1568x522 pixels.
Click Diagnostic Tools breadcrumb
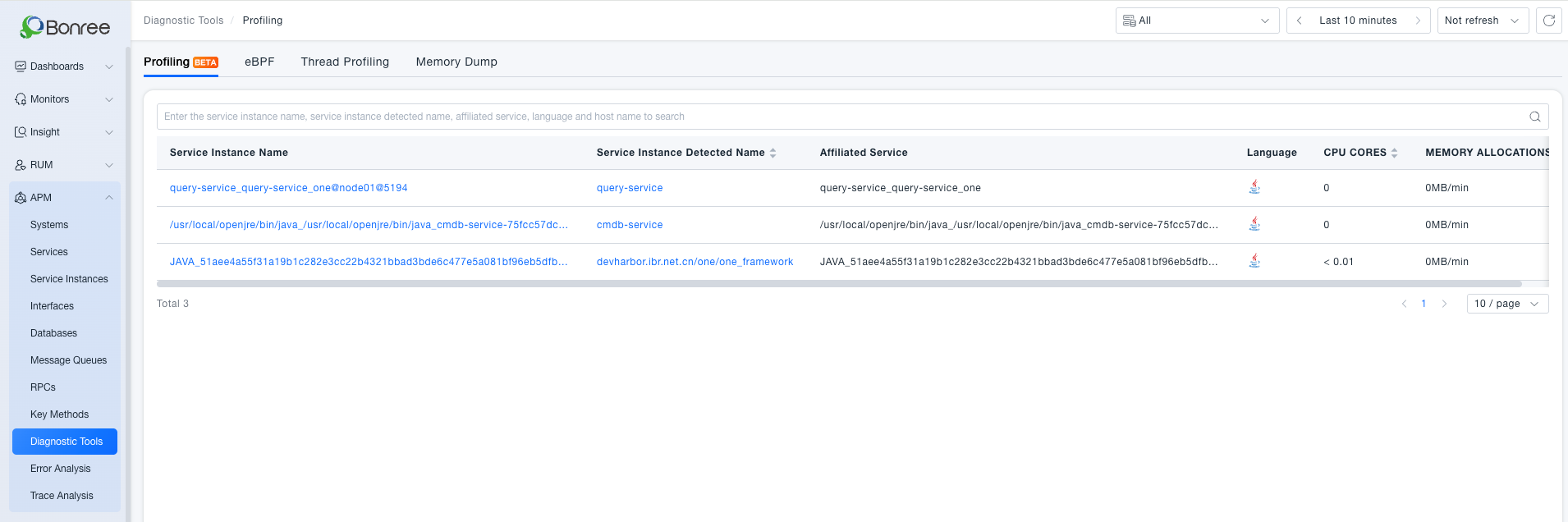[x=183, y=21]
